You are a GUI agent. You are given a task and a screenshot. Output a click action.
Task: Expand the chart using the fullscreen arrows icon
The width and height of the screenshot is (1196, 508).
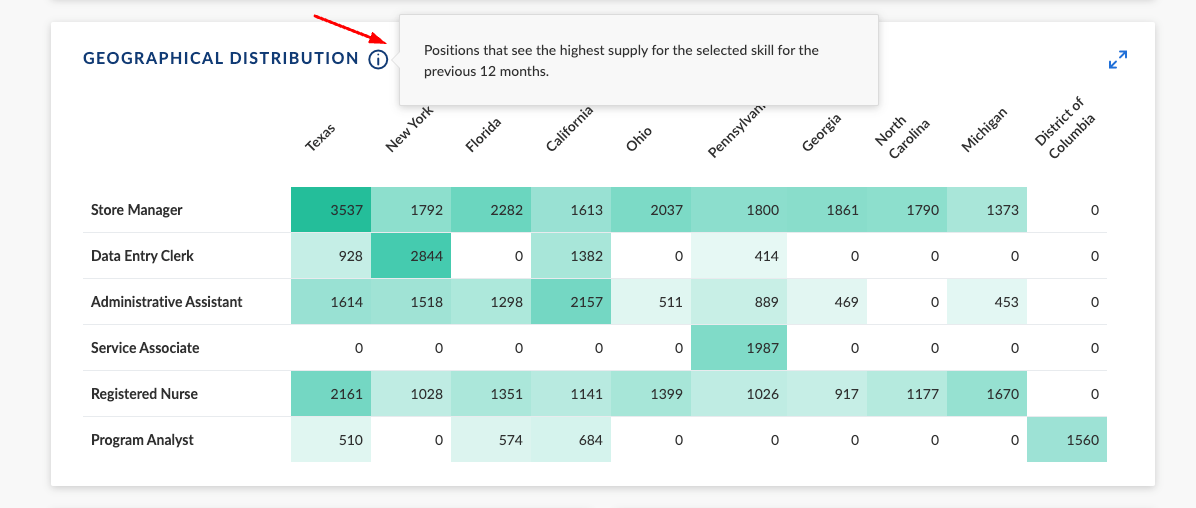click(1118, 60)
